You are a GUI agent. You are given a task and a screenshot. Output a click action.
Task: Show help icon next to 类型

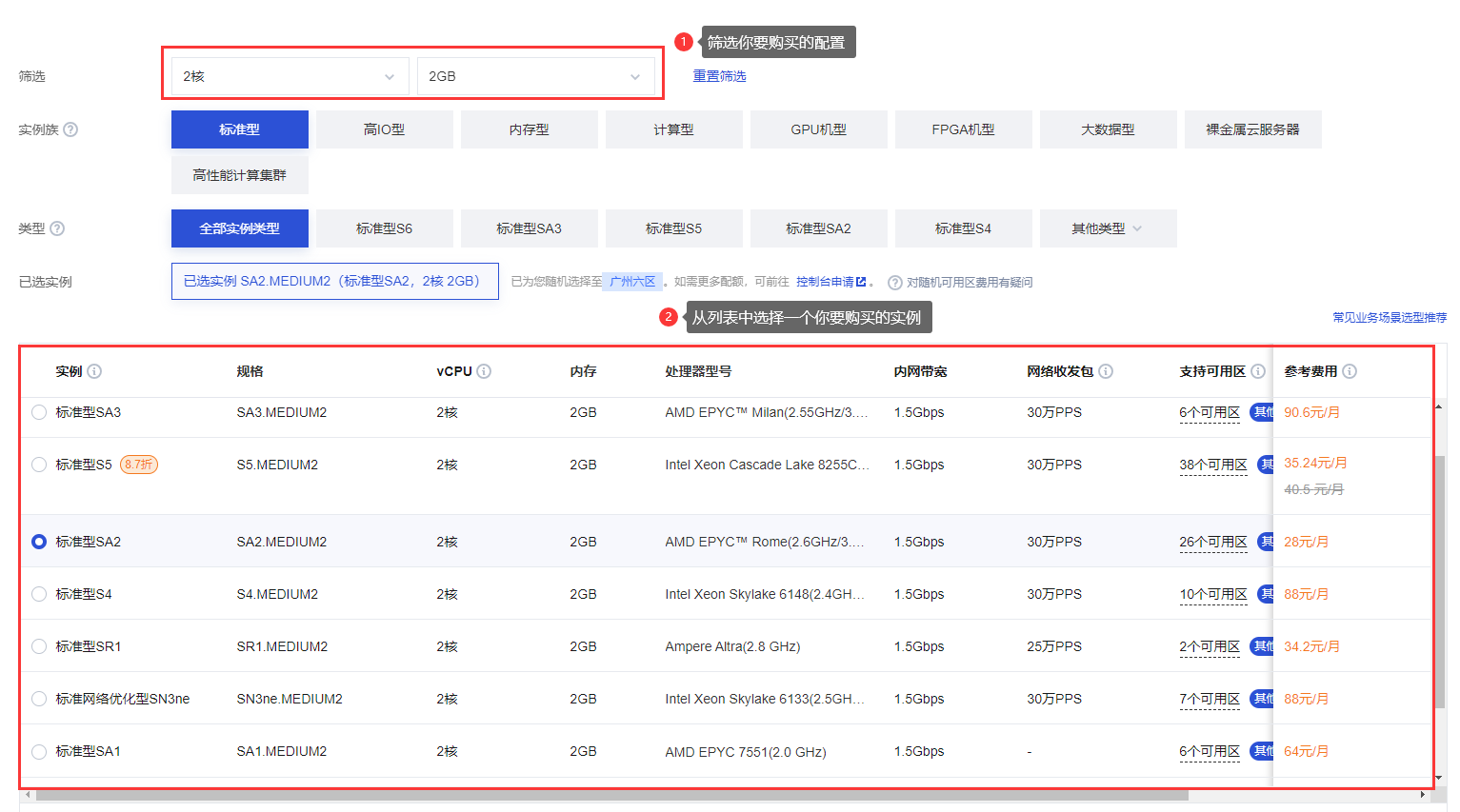pos(57,228)
